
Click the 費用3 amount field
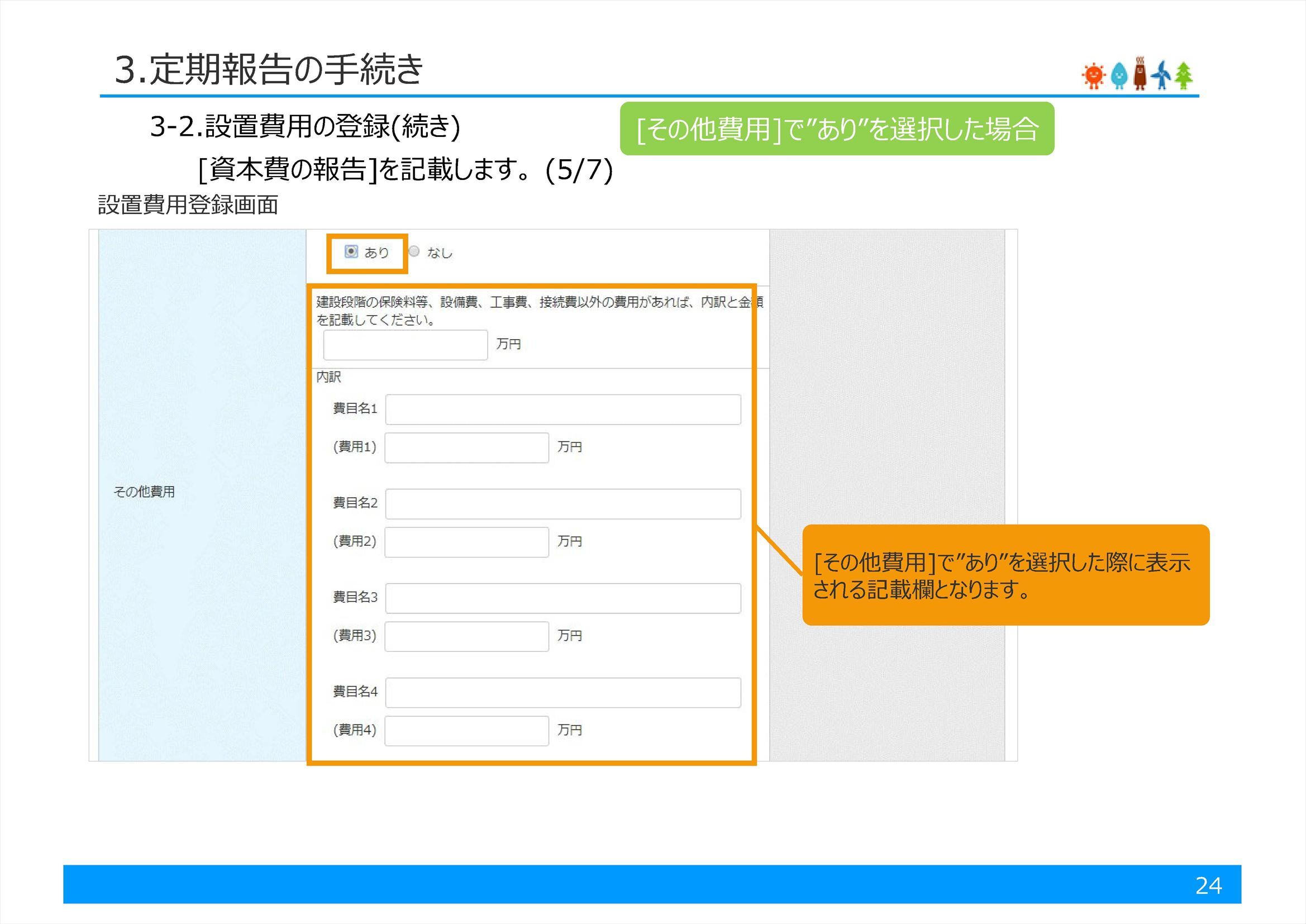(465, 636)
